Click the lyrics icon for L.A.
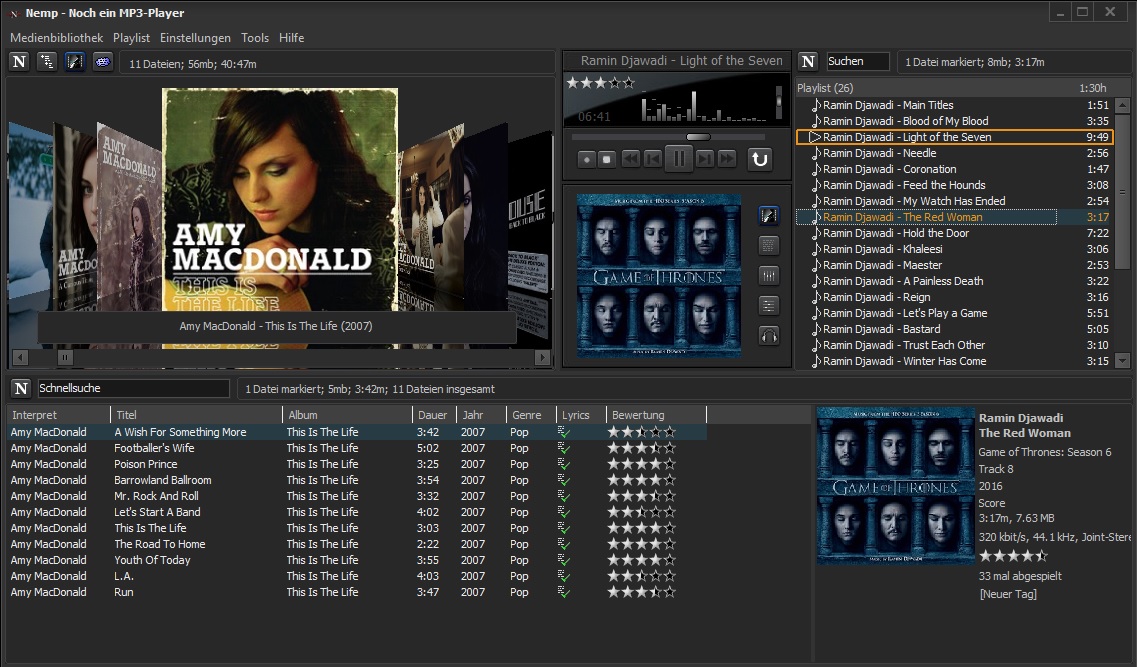 pyautogui.click(x=563, y=576)
